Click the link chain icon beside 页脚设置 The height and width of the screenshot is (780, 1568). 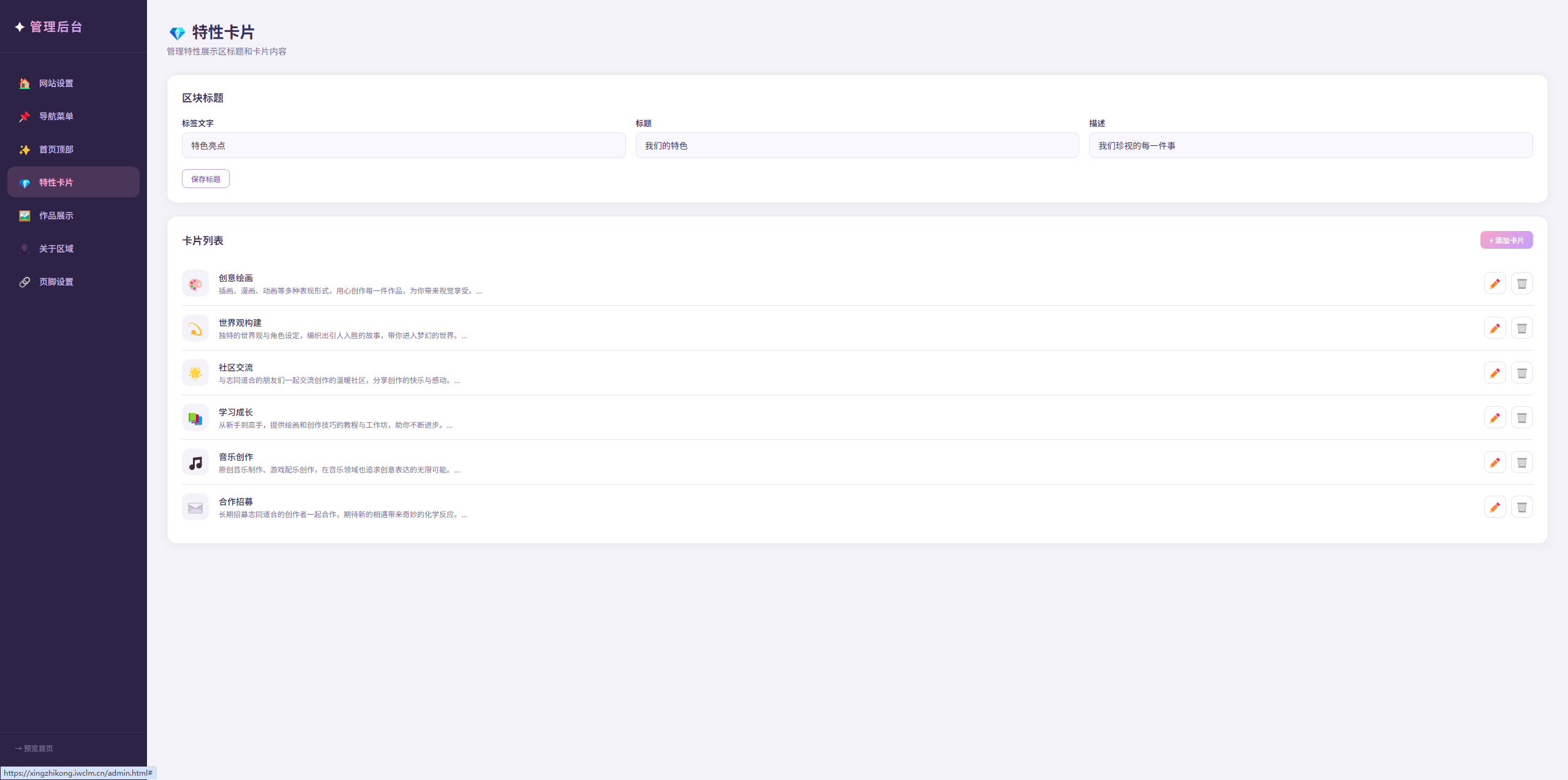24,282
